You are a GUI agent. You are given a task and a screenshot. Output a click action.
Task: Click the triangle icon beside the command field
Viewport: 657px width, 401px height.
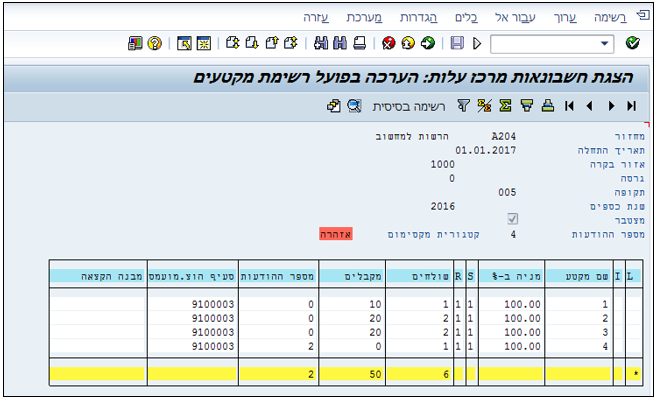click(x=477, y=43)
